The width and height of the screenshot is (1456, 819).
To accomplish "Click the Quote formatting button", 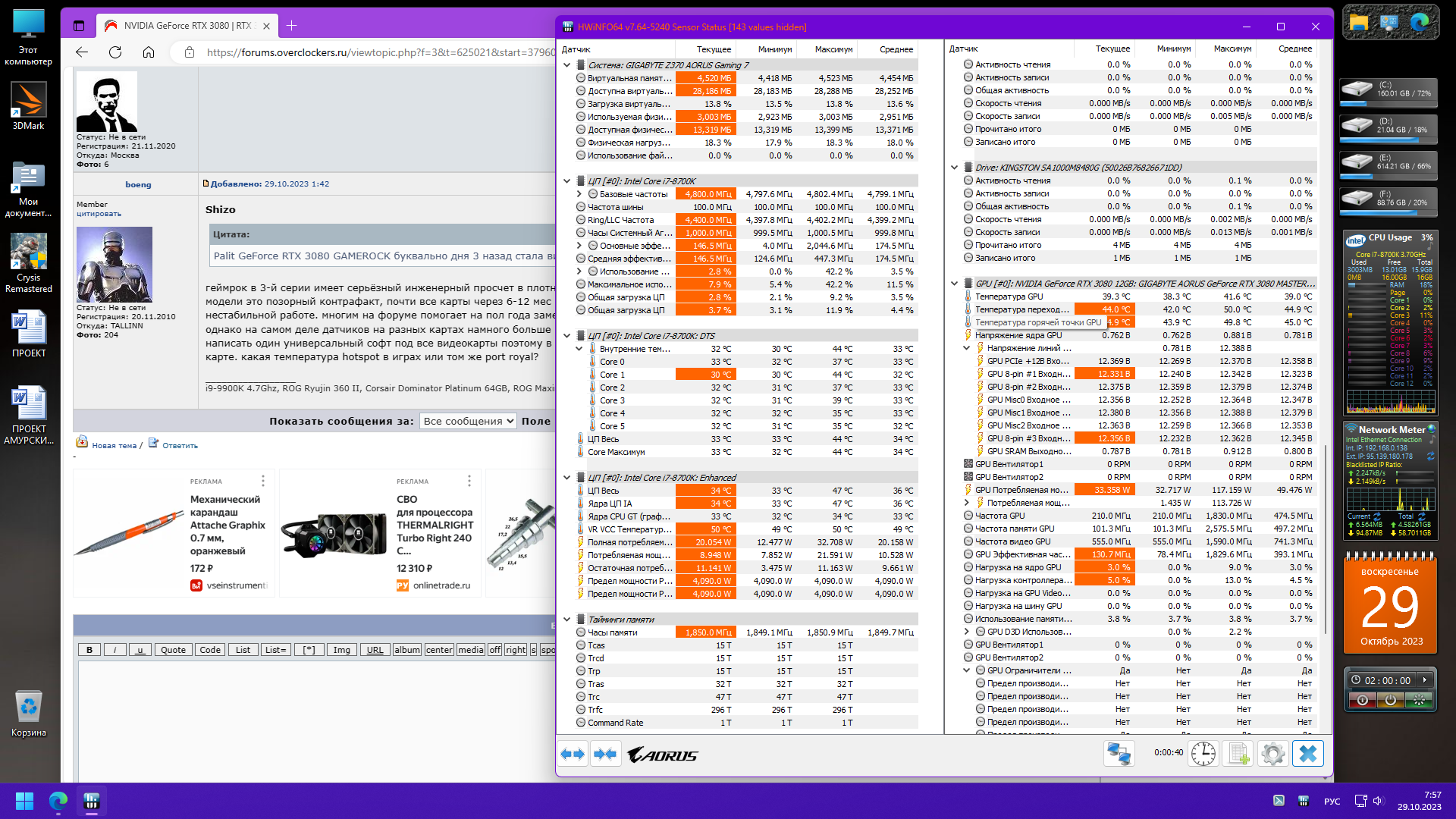I will (x=173, y=650).
